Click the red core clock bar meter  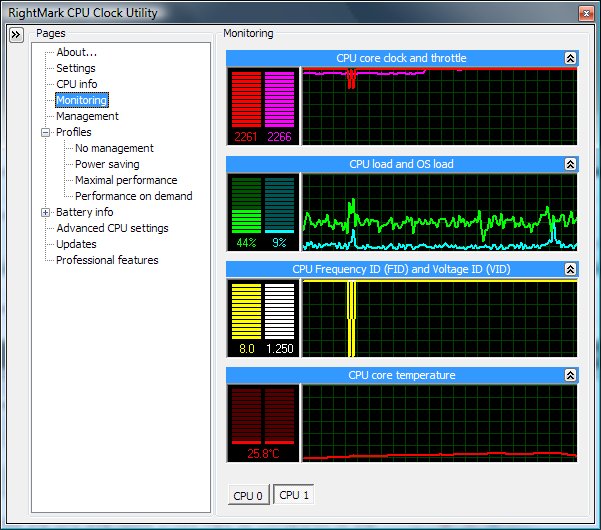246,99
